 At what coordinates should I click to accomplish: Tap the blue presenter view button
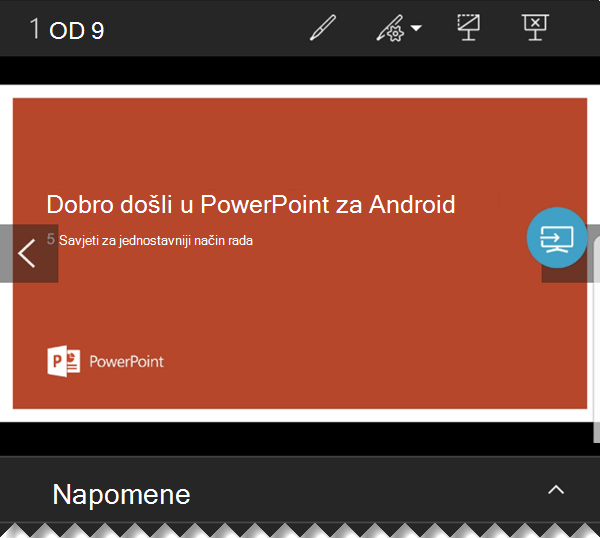coord(557,238)
